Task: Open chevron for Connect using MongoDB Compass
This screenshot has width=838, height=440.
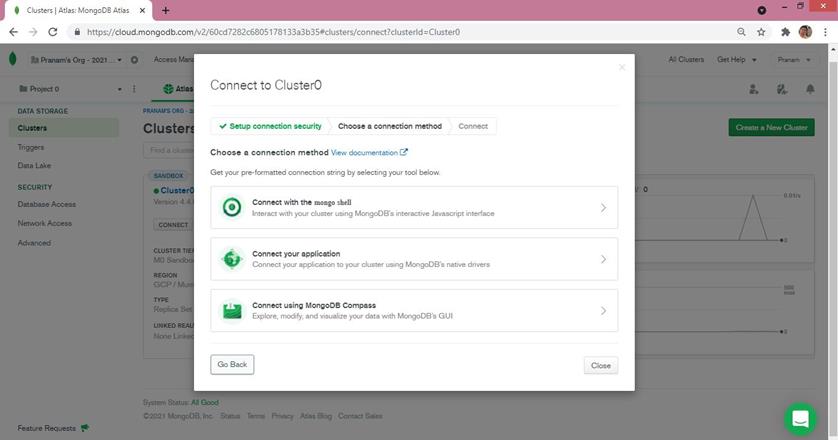Action: (x=603, y=311)
